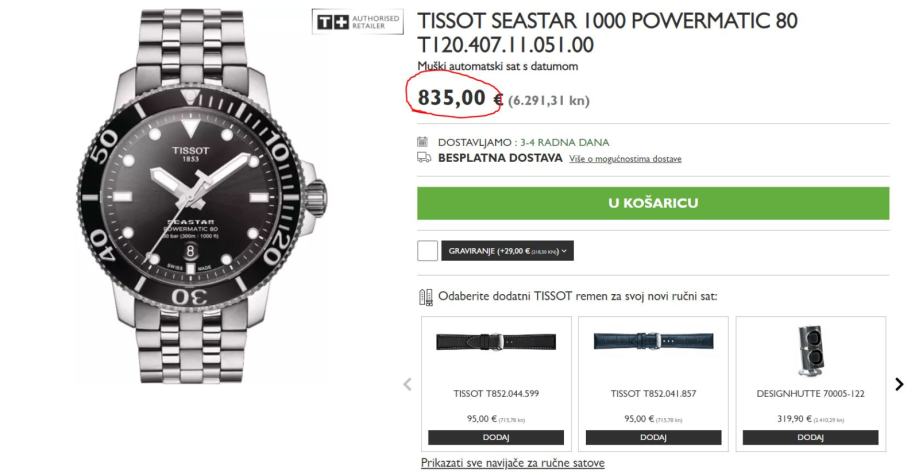Open Više o mogućnostima dostave link

click(625, 159)
